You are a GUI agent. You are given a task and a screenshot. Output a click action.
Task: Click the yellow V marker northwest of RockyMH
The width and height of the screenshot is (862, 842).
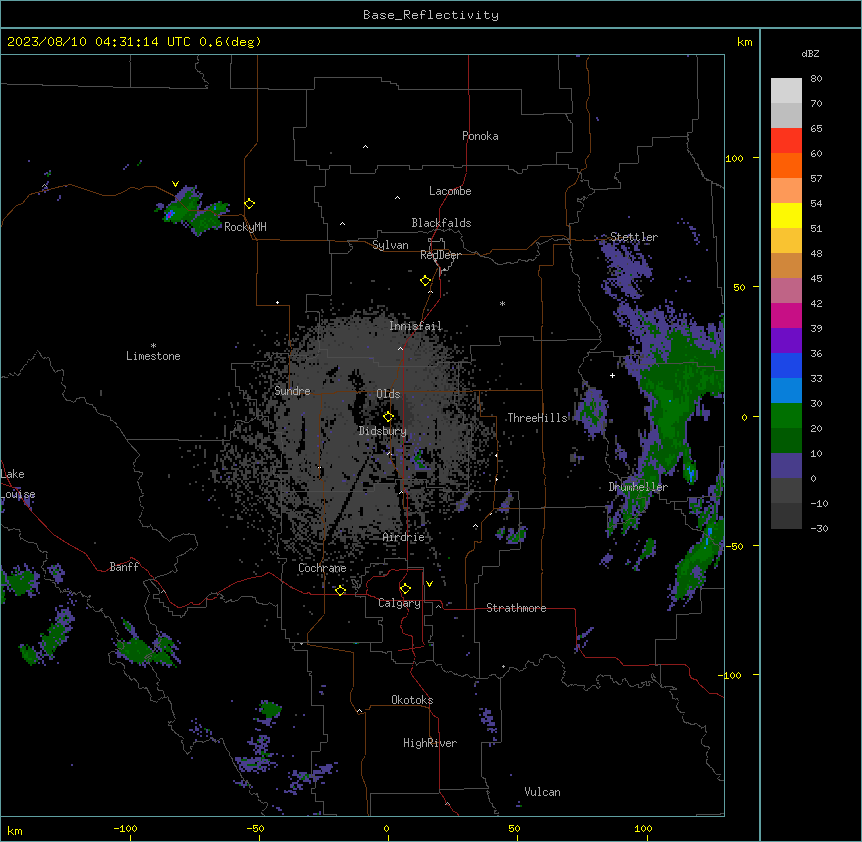pos(175,184)
